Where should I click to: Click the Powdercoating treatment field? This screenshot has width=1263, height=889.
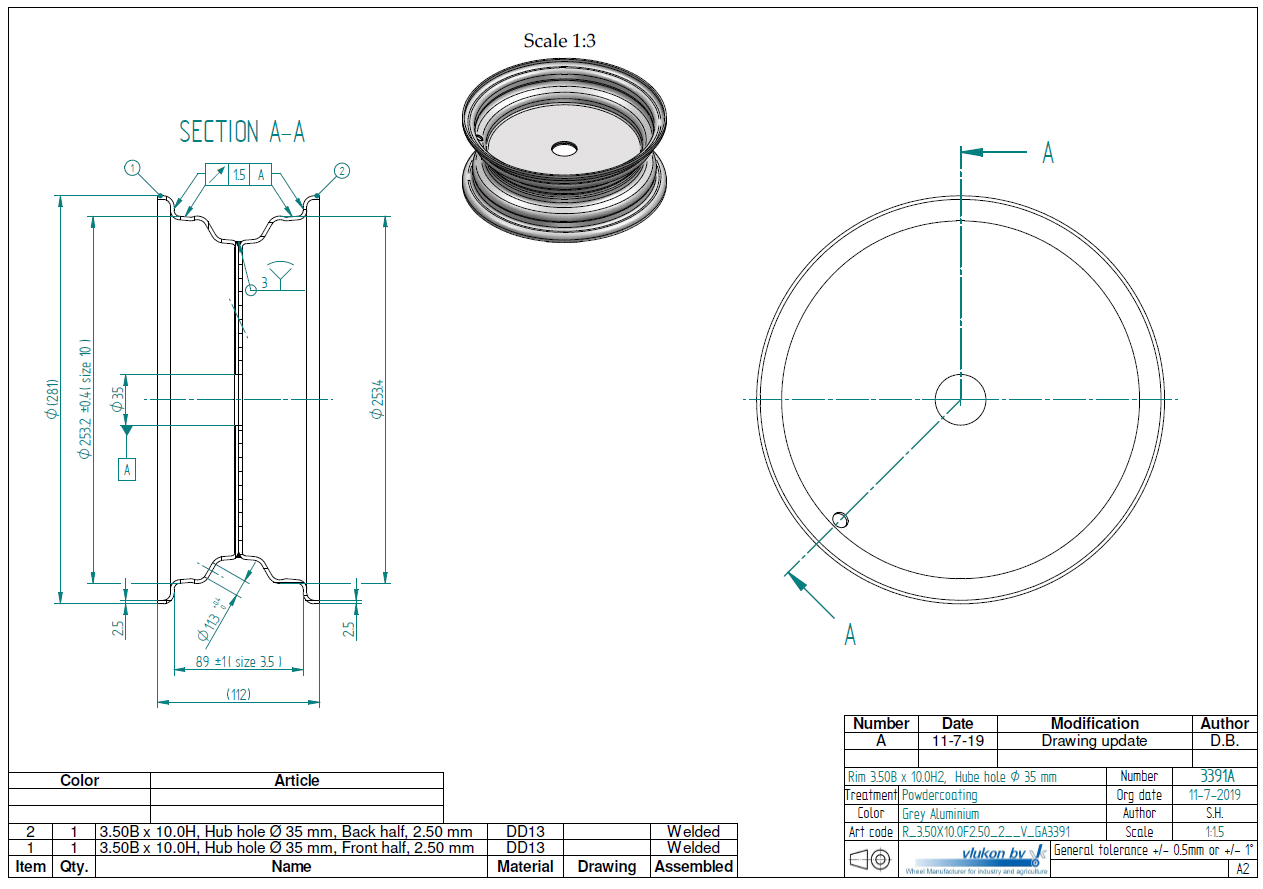coord(938,795)
